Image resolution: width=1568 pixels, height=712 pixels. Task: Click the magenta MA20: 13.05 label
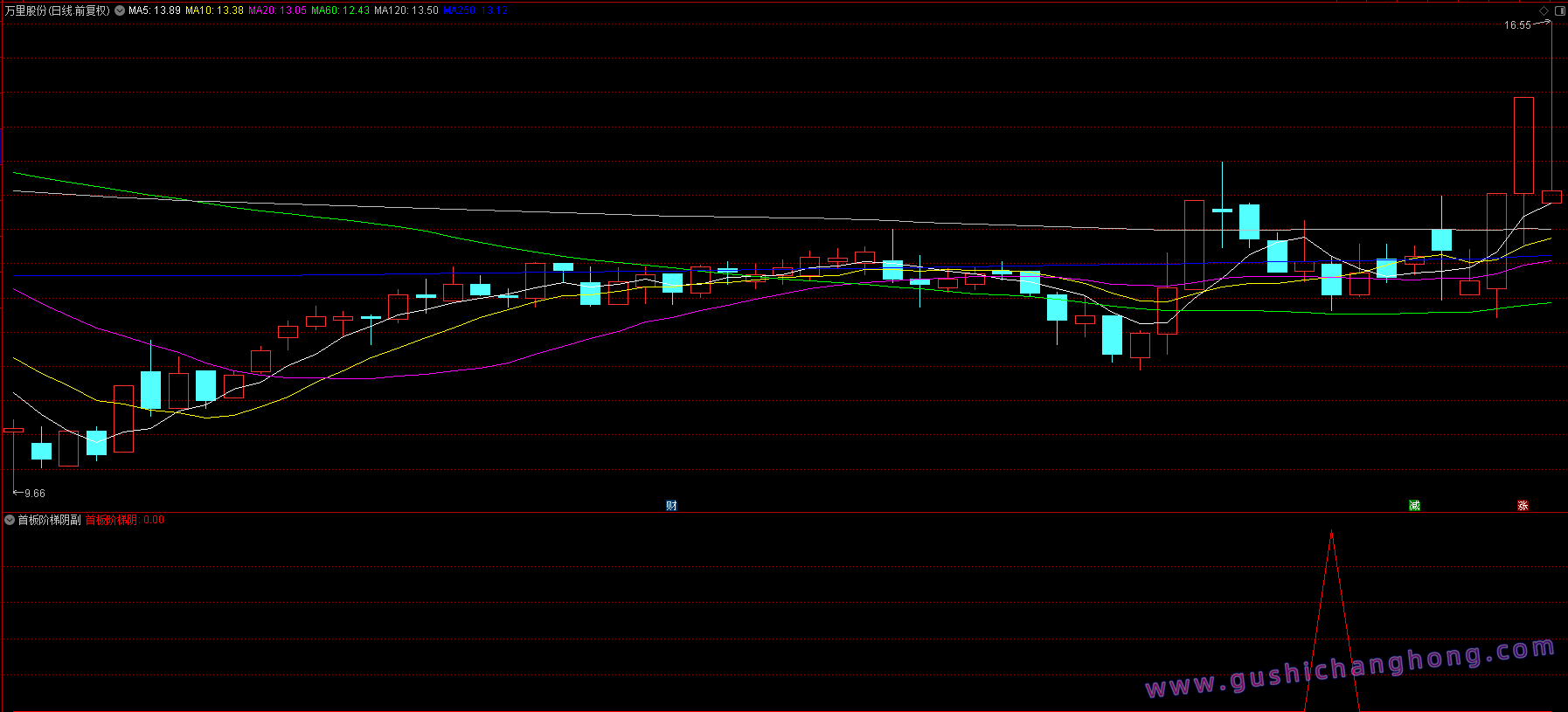[x=277, y=10]
